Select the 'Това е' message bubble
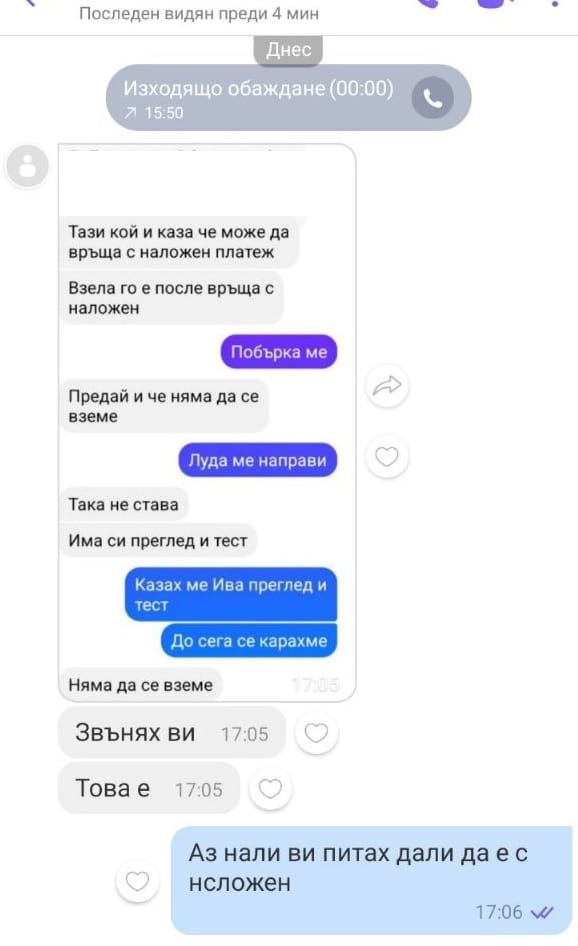This screenshot has width=578, height=946. [149, 789]
